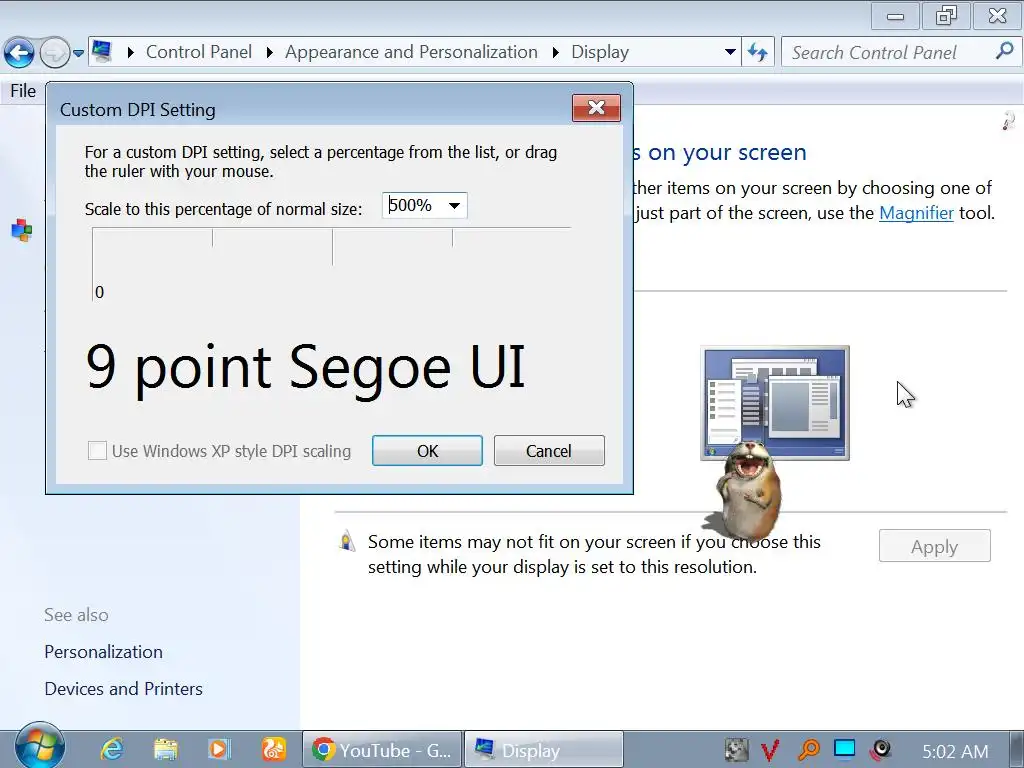Screen dimensions: 1024x768
Task: Click the Forward navigation arrow
Action: (x=55, y=52)
